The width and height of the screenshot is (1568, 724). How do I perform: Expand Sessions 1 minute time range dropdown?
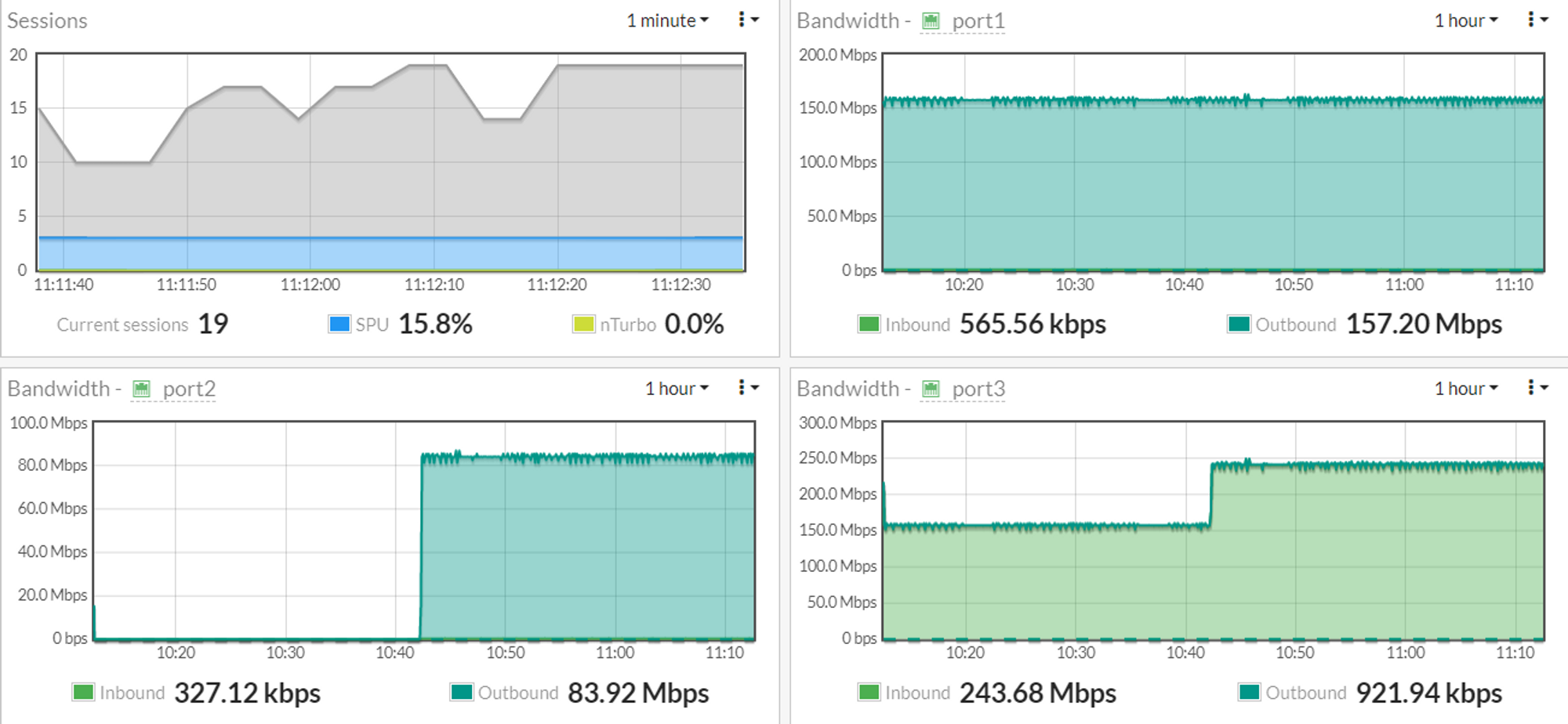click(x=667, y=20)
